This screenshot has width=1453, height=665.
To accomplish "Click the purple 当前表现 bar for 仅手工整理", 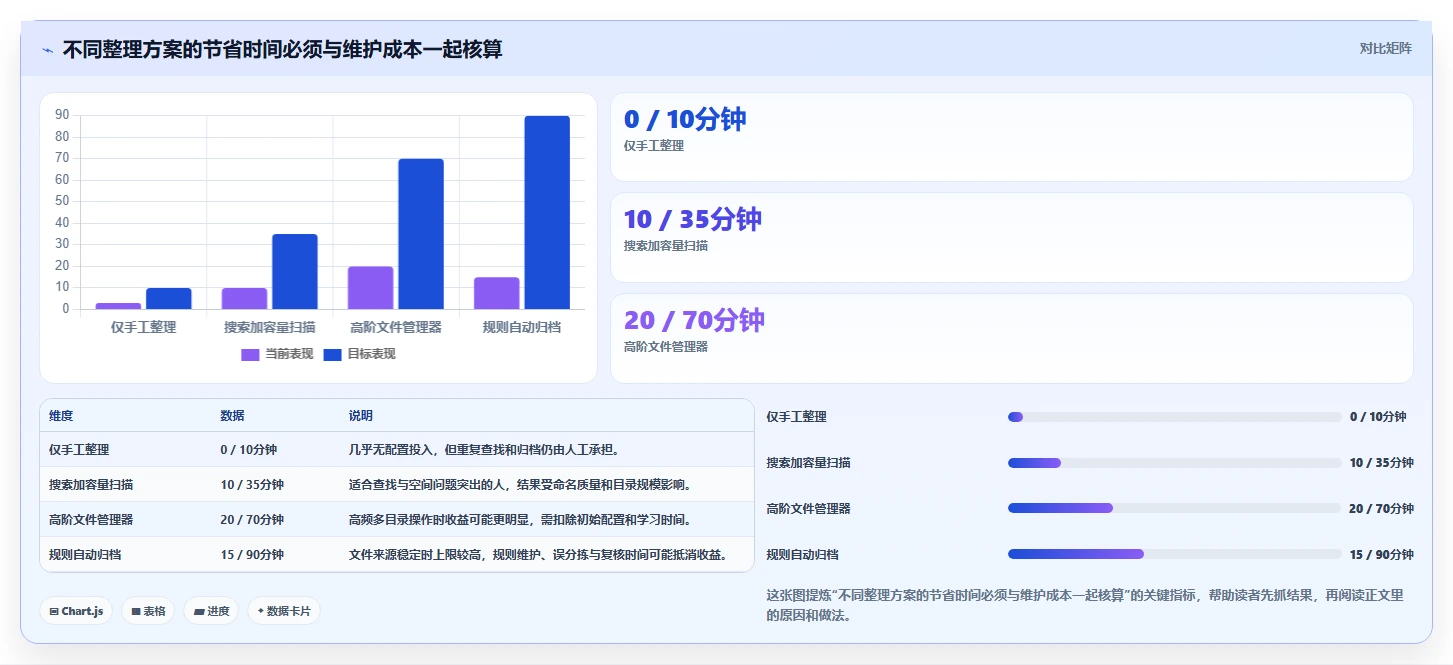I will tap(118, 306).
